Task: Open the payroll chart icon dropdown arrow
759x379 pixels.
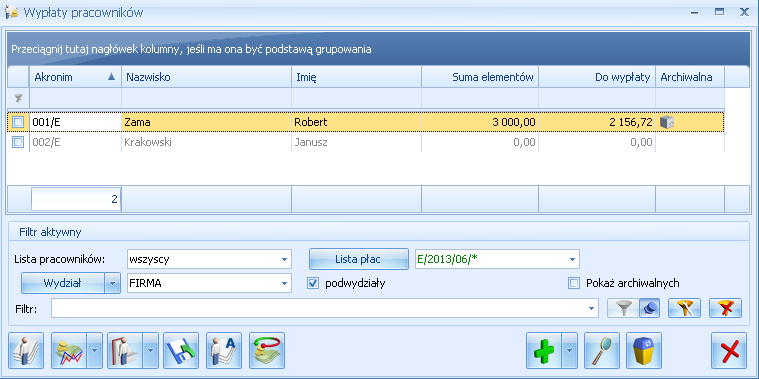Action: point(94,350)
